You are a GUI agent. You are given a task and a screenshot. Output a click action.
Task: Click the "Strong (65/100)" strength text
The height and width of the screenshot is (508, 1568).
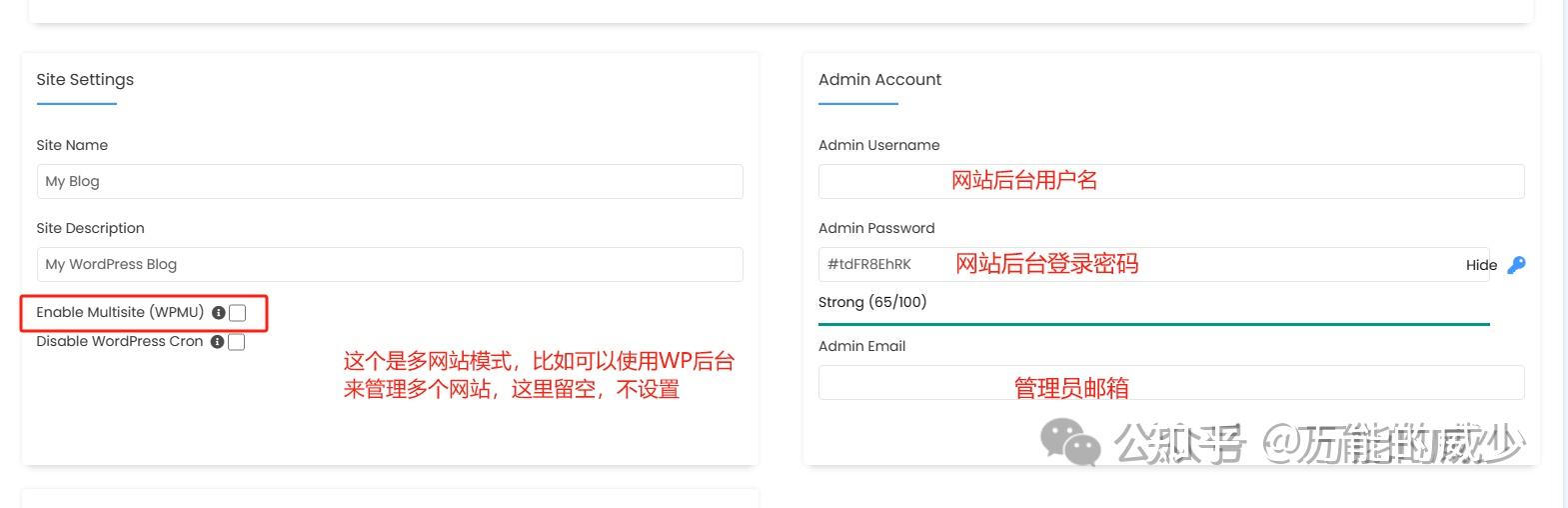[872, 302]
